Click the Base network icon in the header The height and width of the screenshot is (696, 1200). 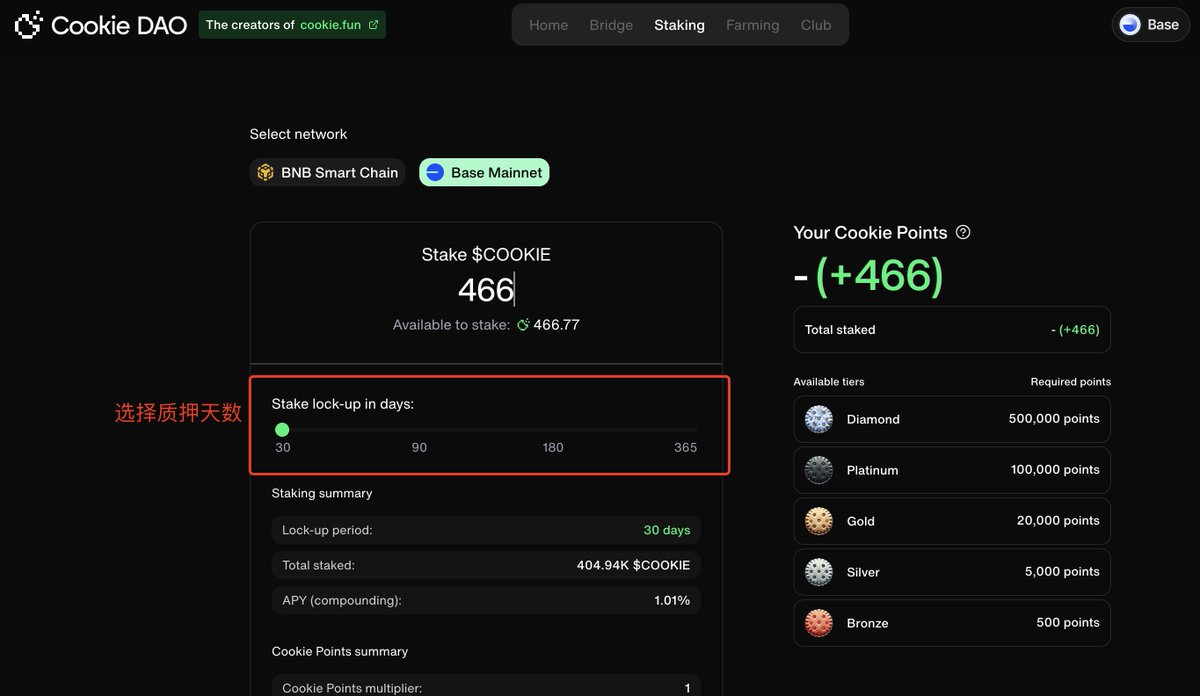pos(1130,25)
